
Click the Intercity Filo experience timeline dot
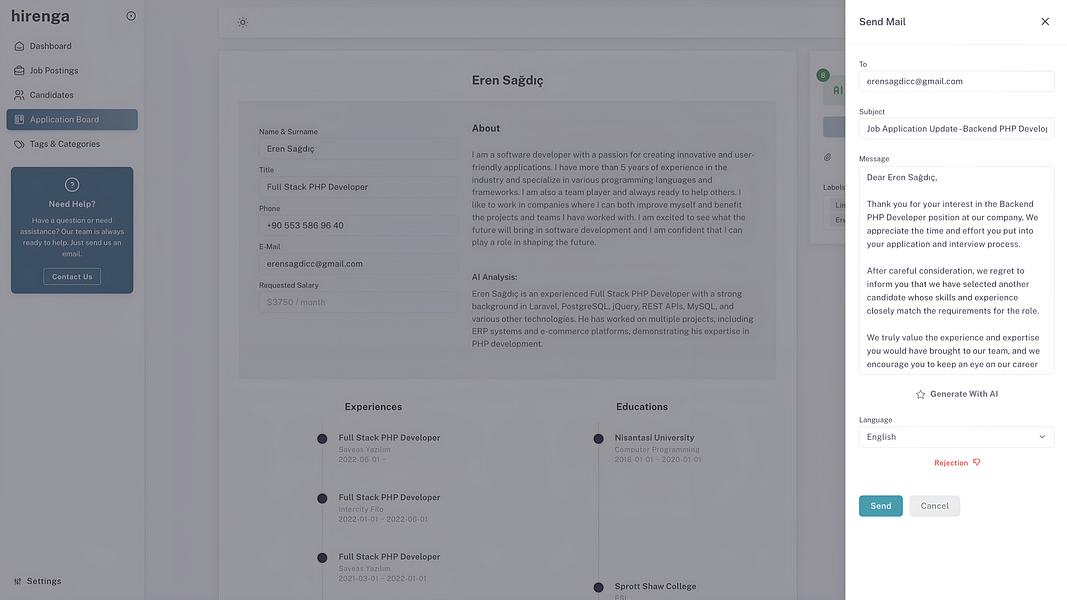(x=323, y=499)
